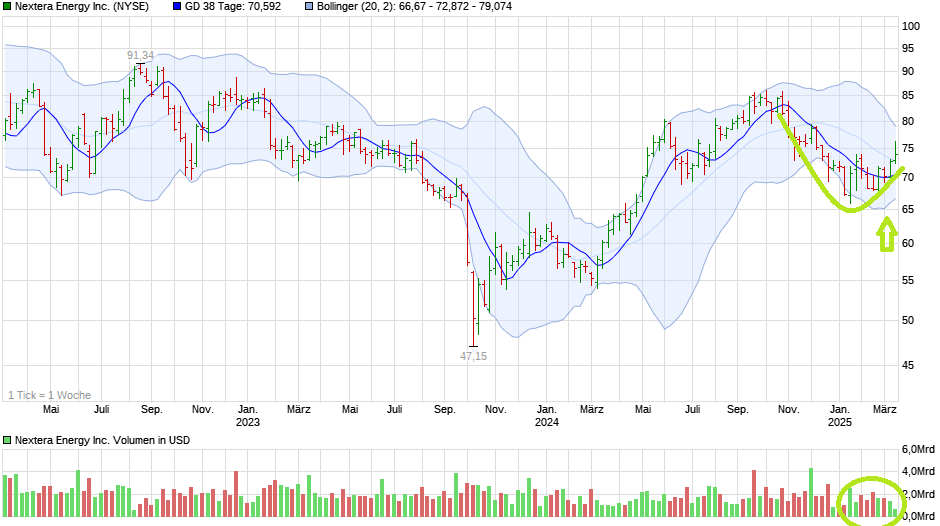
Task: Select the 91,34 high price label
Action: [141, 55]
